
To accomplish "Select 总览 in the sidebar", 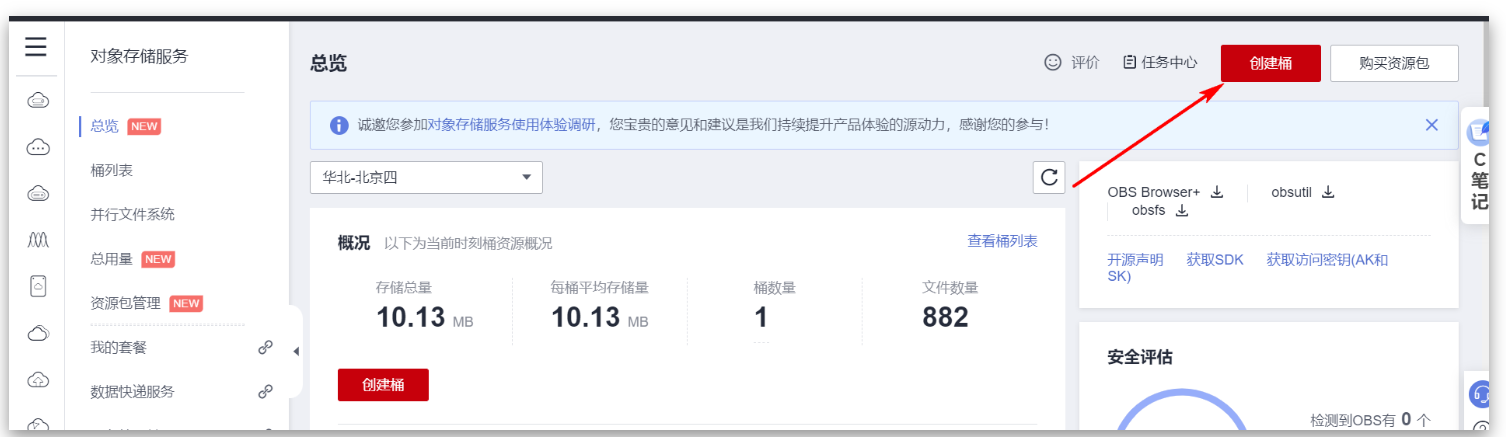I will tap(104, 126).
